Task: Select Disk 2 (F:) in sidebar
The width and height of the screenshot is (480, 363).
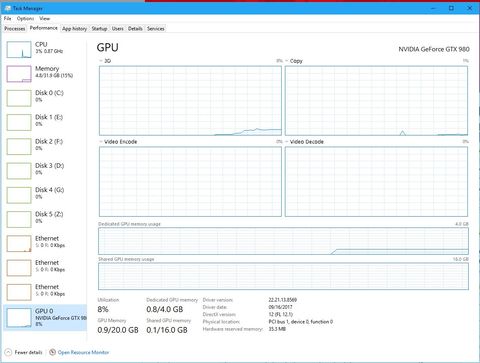Action: (x=45, y=147)
